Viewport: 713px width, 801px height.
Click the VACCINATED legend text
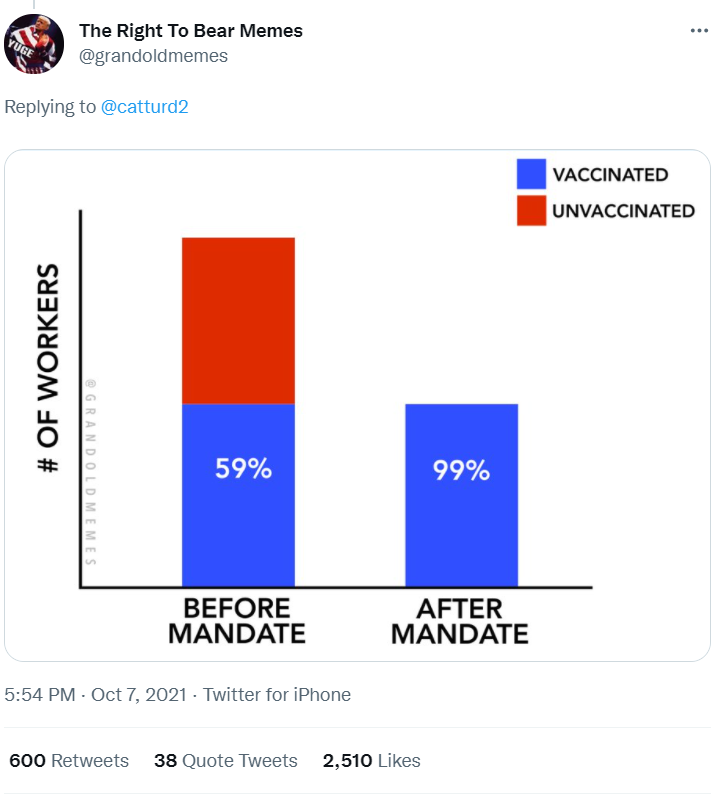coord(610,175)
